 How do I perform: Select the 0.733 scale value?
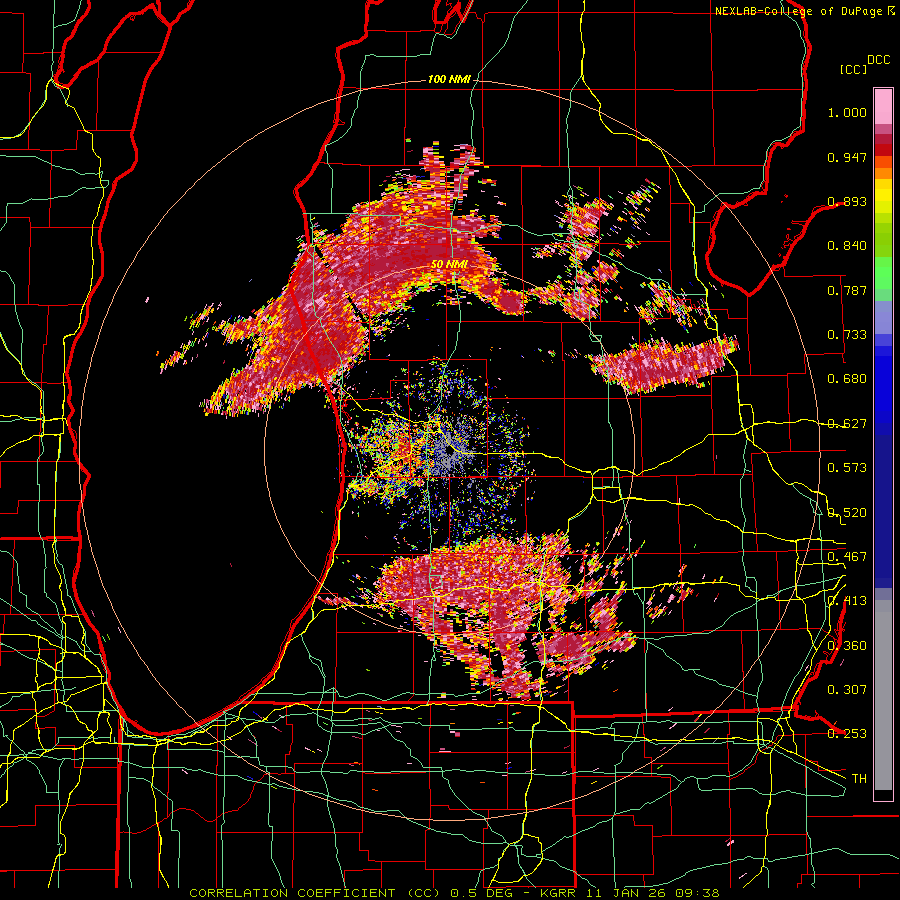point(847,335)
